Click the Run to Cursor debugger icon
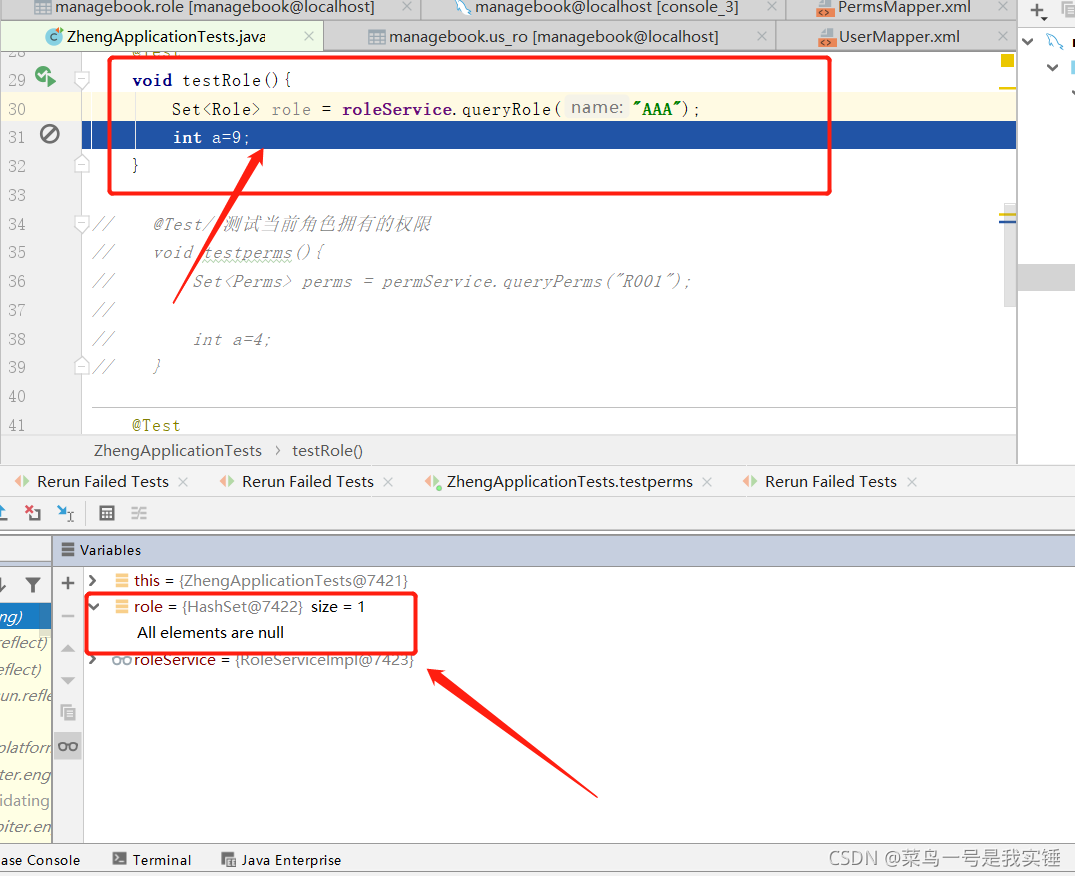The image size is (1075, 876). (65, 513)
